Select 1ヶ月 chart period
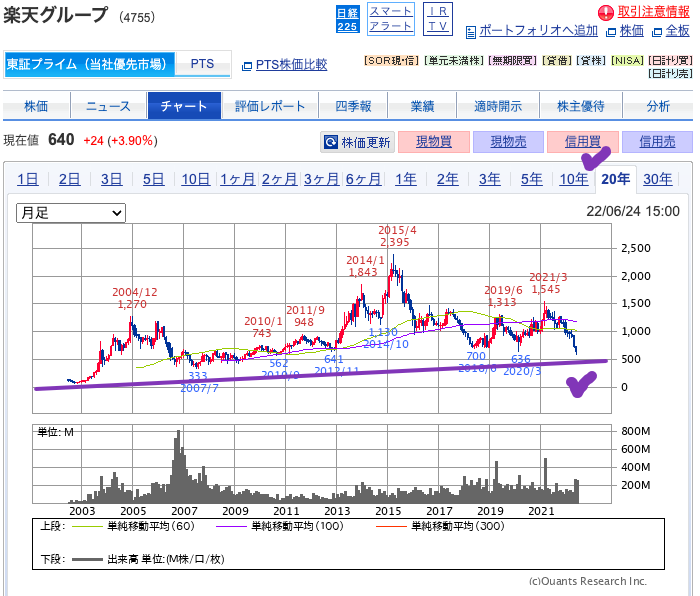The image size is (700, 596). (x=238, y=179)
